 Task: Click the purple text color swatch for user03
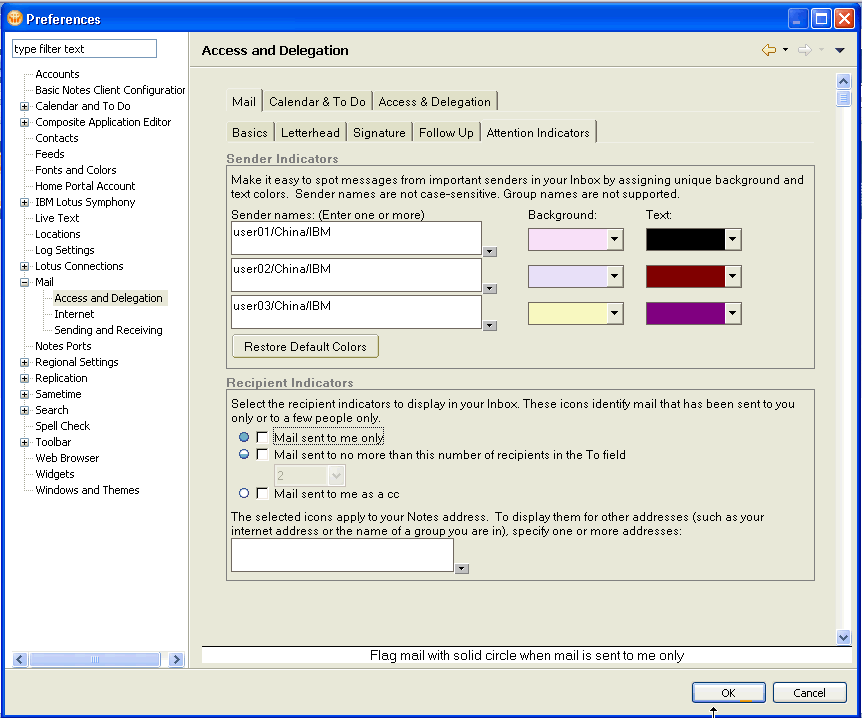pos(685,314)
